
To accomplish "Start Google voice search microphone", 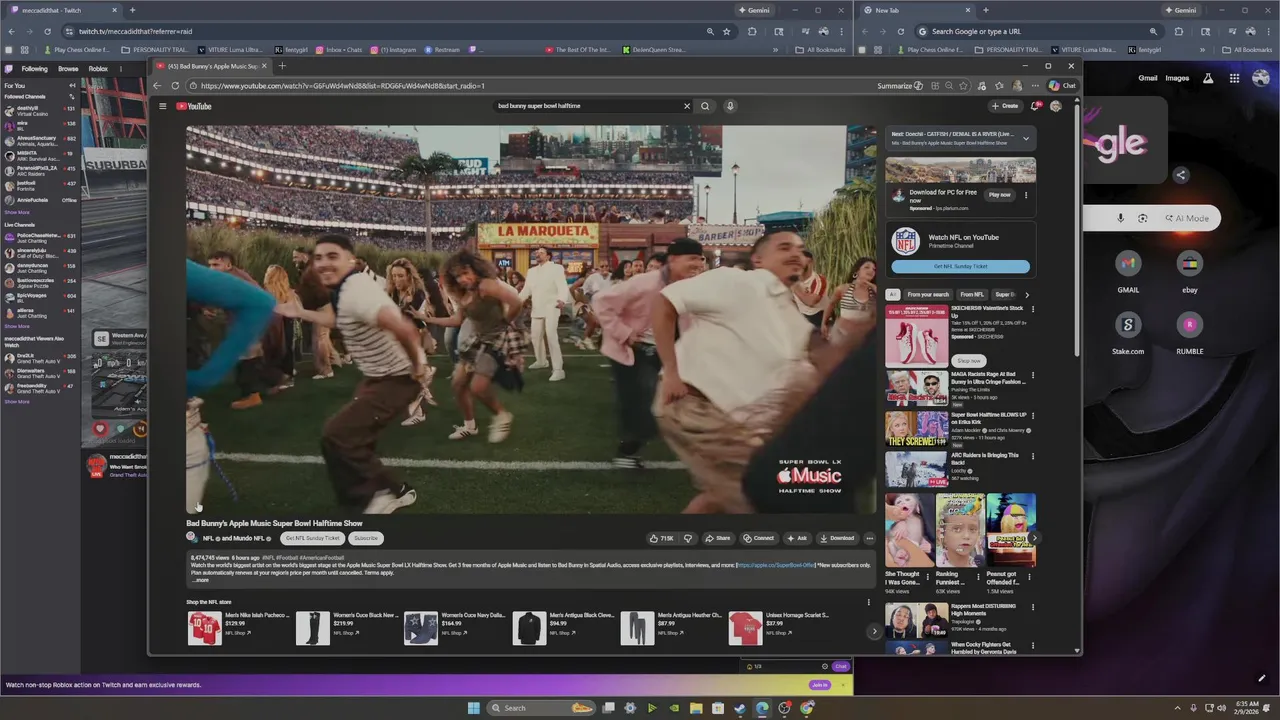I will pos(1120,218).
